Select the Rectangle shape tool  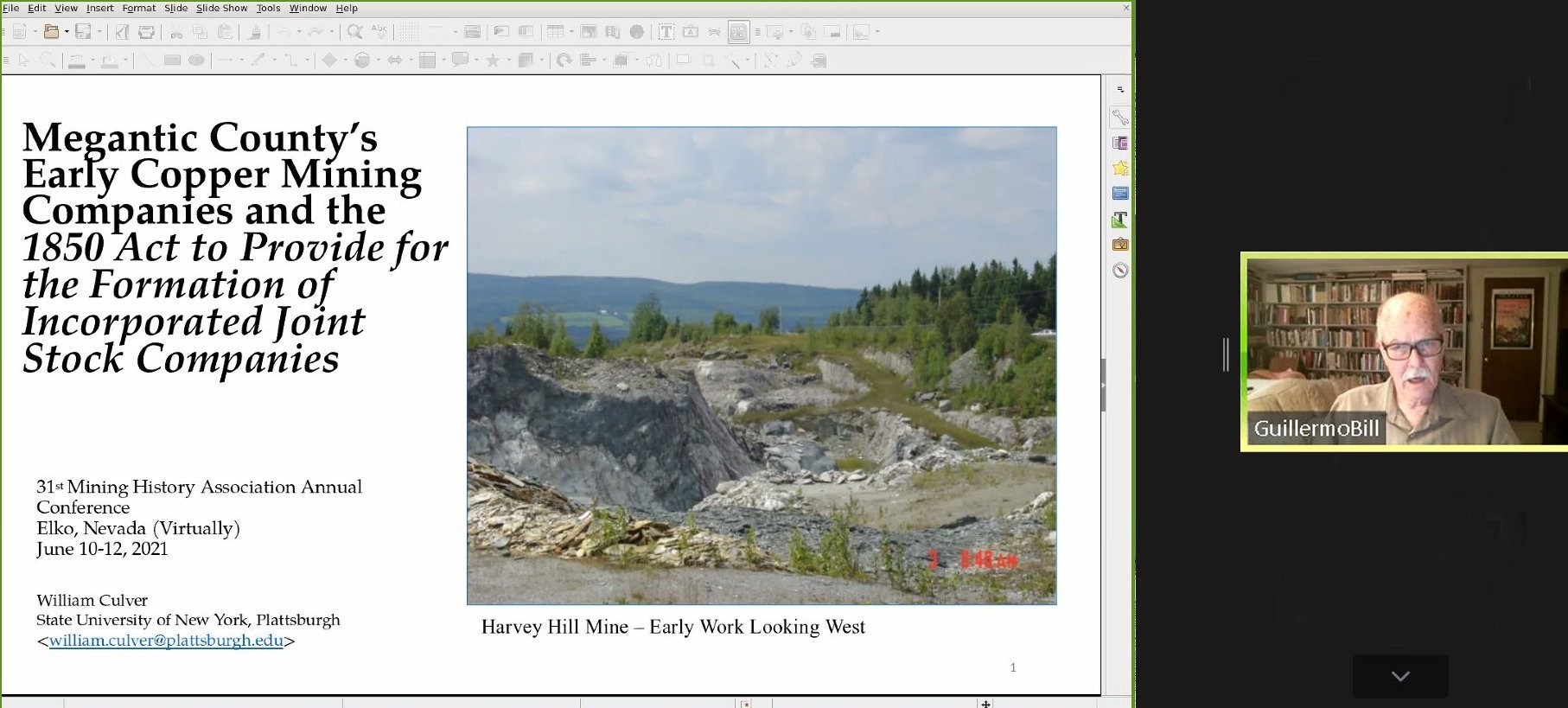point(172,61)
